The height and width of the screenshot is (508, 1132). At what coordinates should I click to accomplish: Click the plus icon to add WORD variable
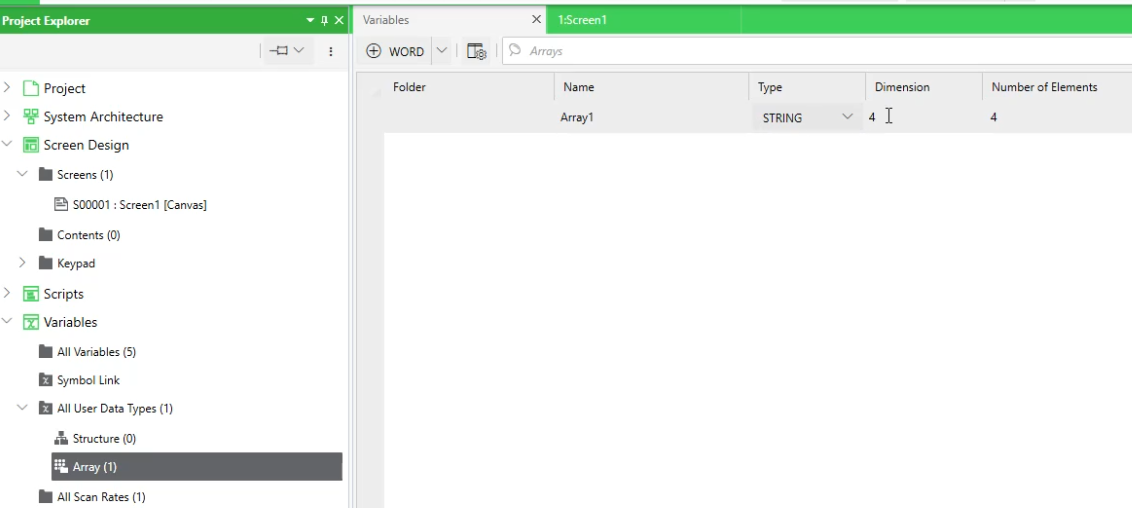pyautogui.click(x=373, y=51)
